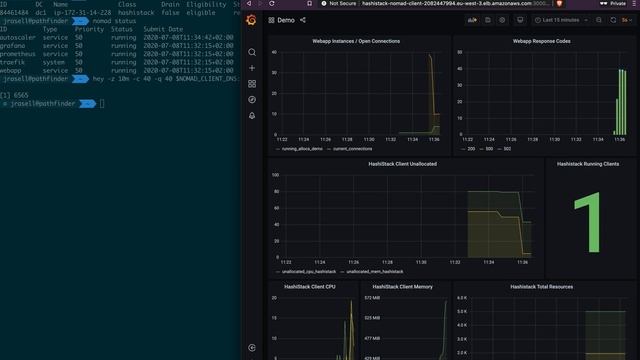Reload the browser page
This screenshot has height=360, width=640.
coord(272,3)
